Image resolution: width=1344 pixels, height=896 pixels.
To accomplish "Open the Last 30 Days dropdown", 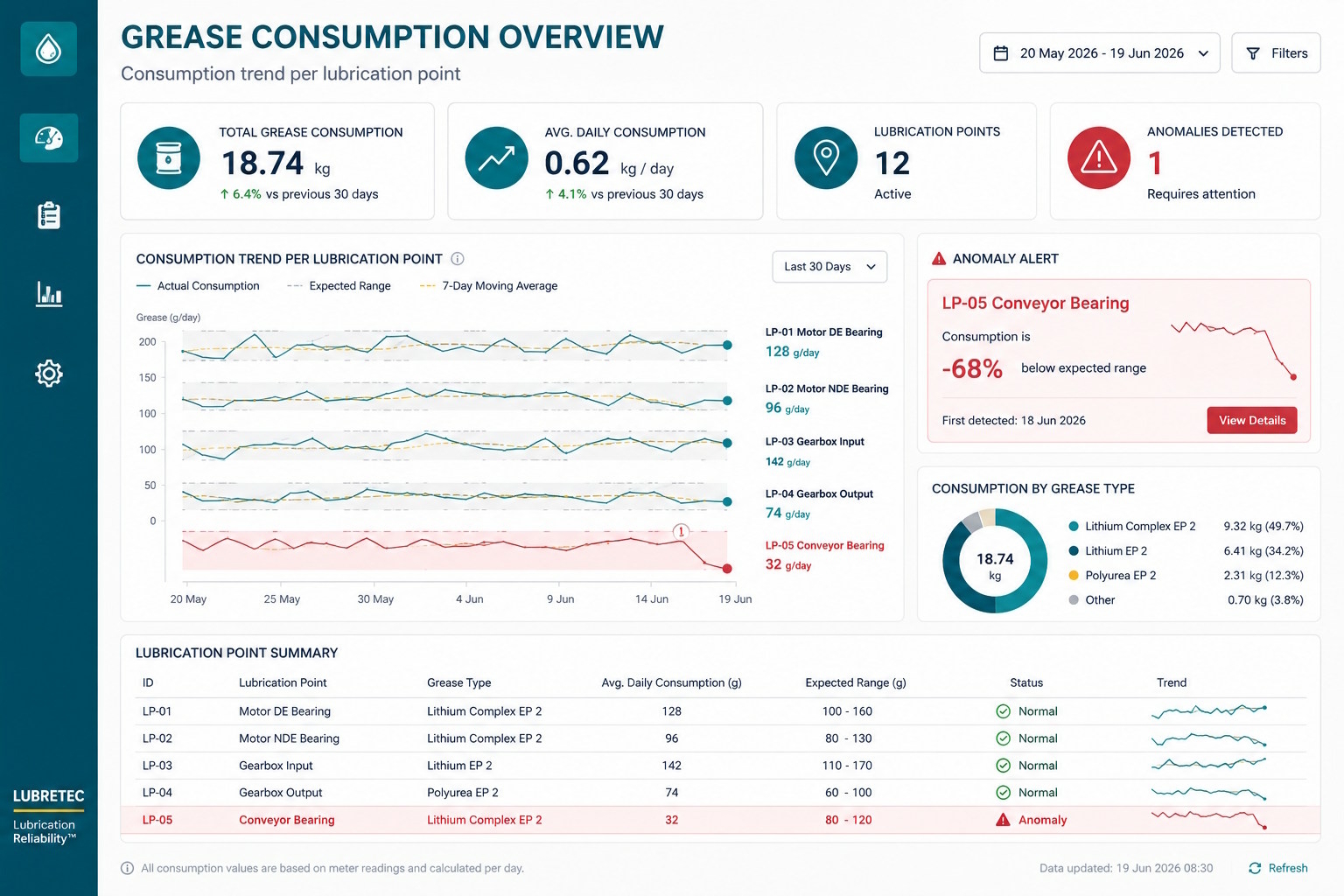I will (829, 267).
